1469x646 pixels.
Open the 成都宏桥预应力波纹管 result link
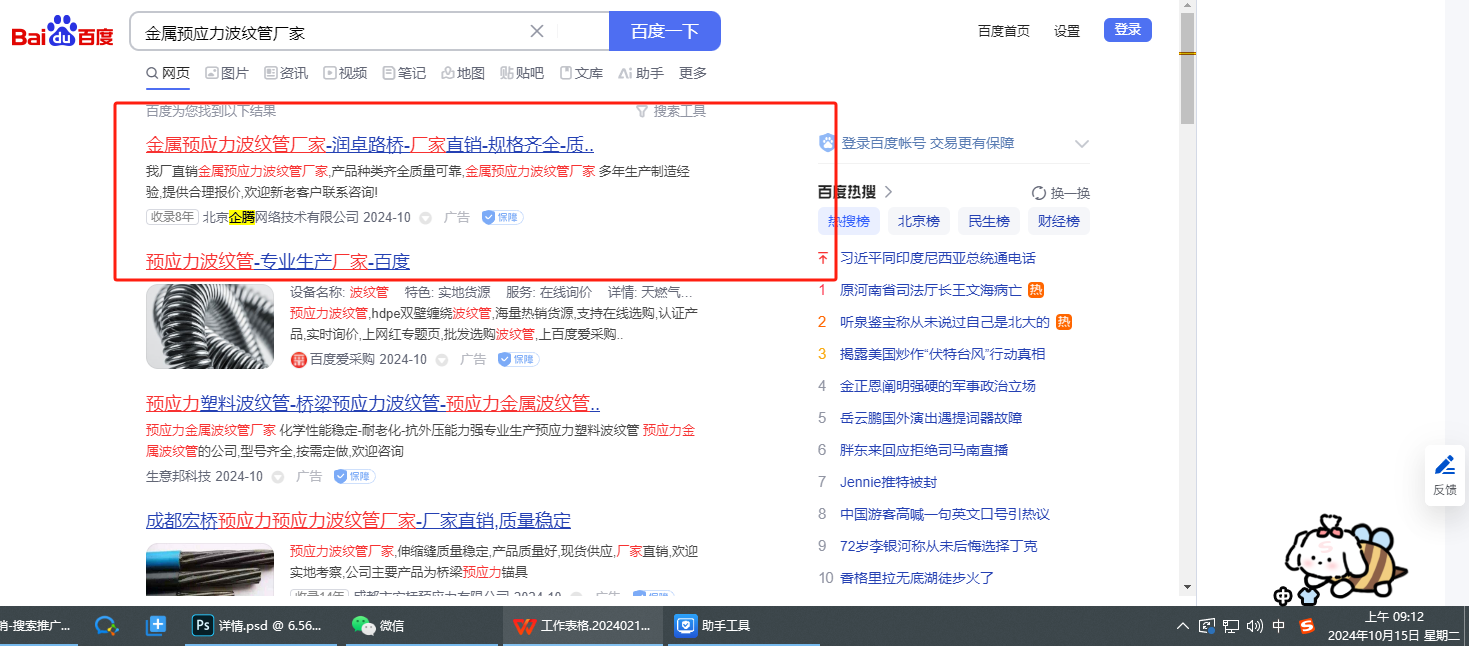pos(358,520)
